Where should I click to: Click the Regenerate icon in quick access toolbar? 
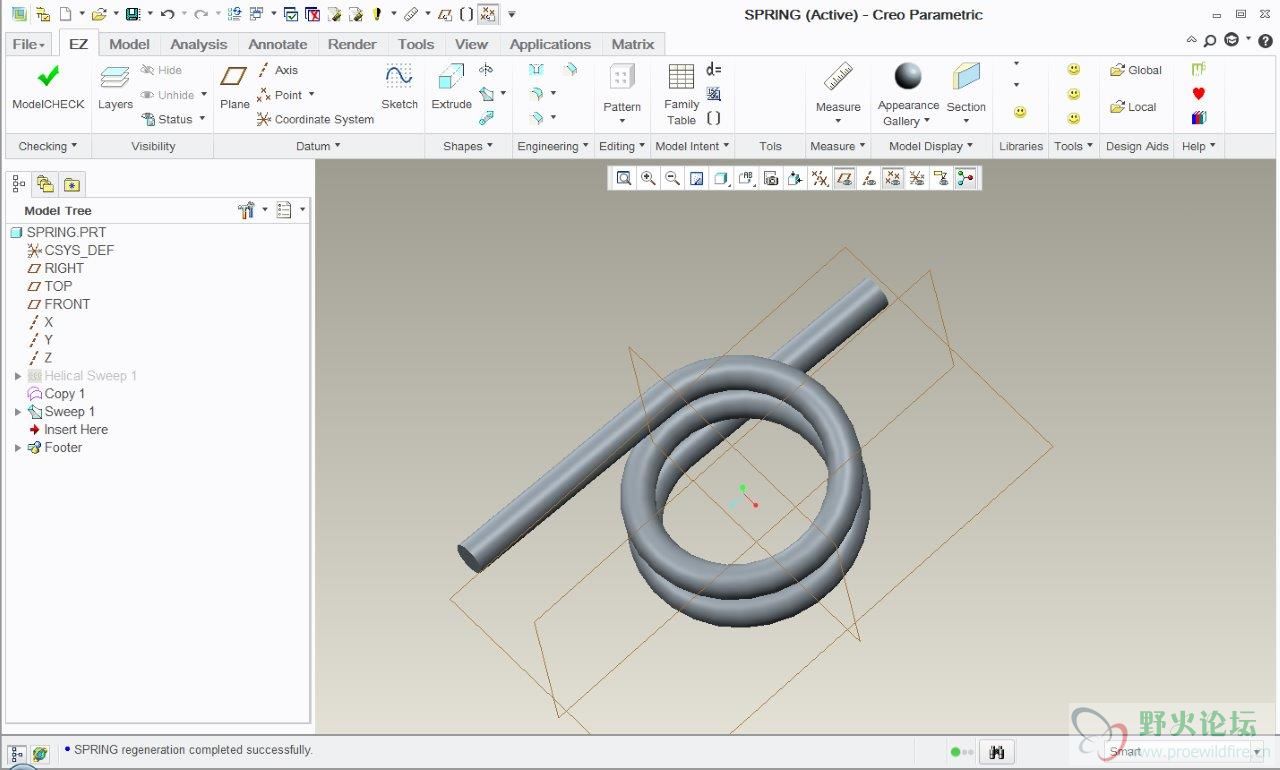click(x=234, y=14)
